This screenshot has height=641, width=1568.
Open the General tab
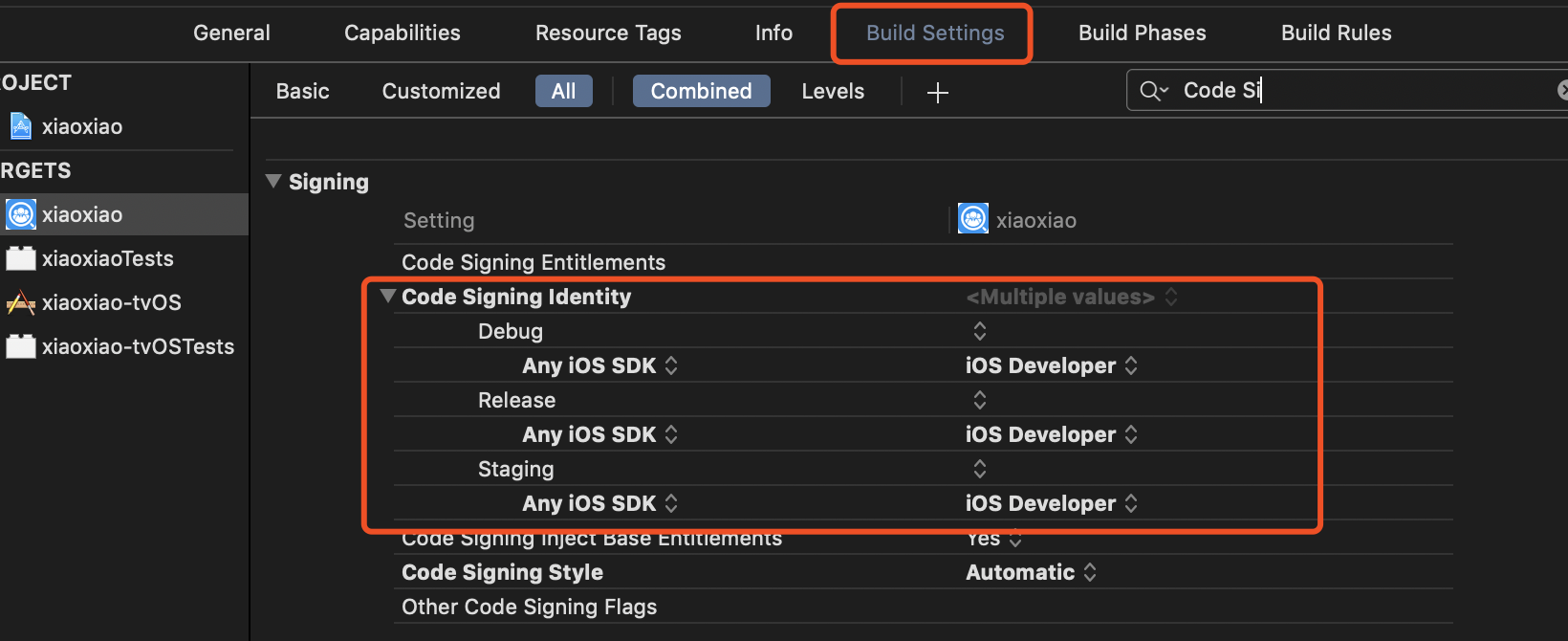[231, 33]
